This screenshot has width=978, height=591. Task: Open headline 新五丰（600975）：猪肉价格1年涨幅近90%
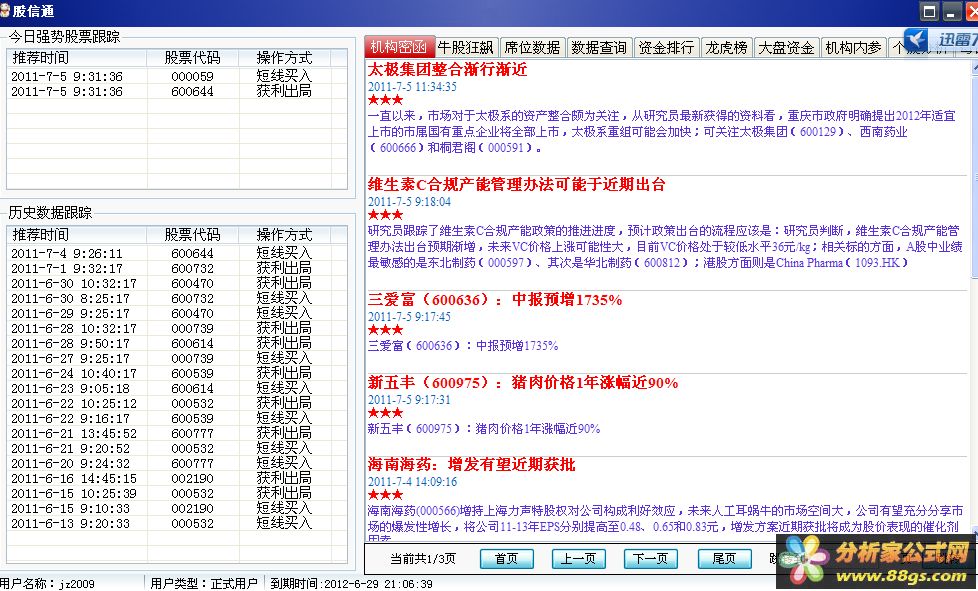click(523, 383)
